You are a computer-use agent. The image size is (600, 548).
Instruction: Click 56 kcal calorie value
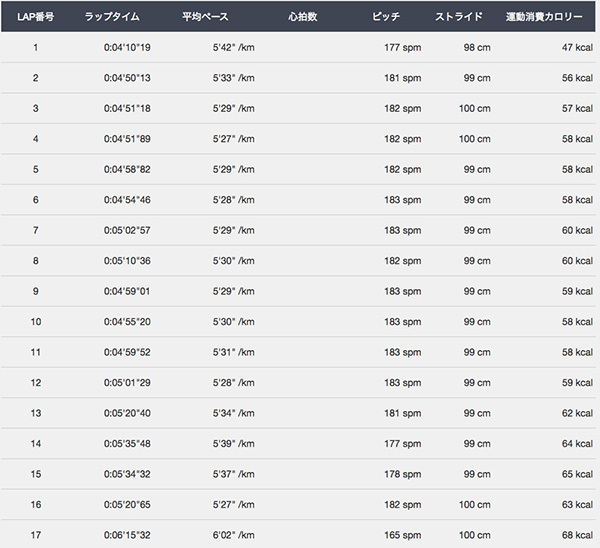[x=577, y=78]
